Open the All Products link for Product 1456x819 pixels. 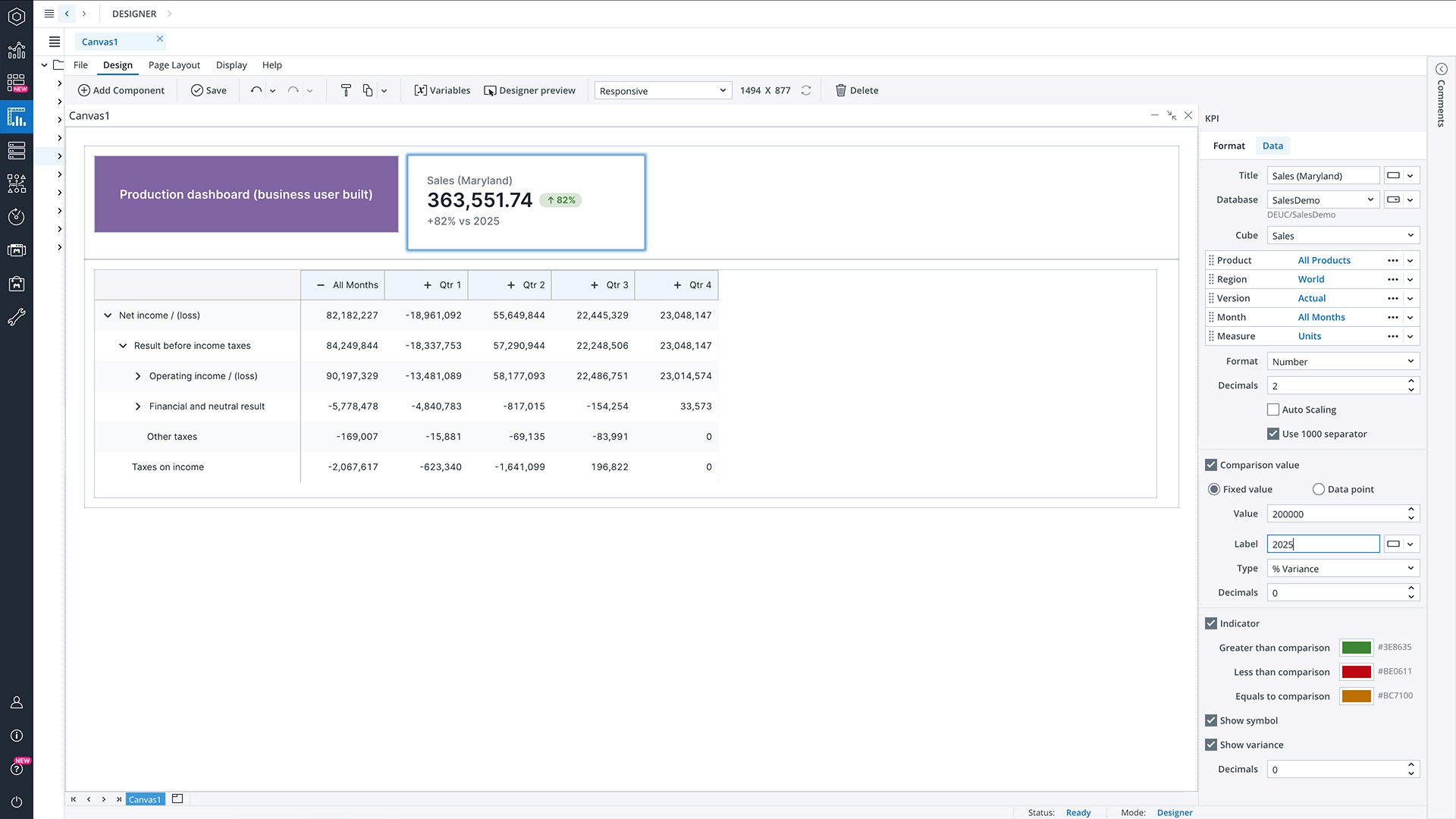pos(1324,260)
